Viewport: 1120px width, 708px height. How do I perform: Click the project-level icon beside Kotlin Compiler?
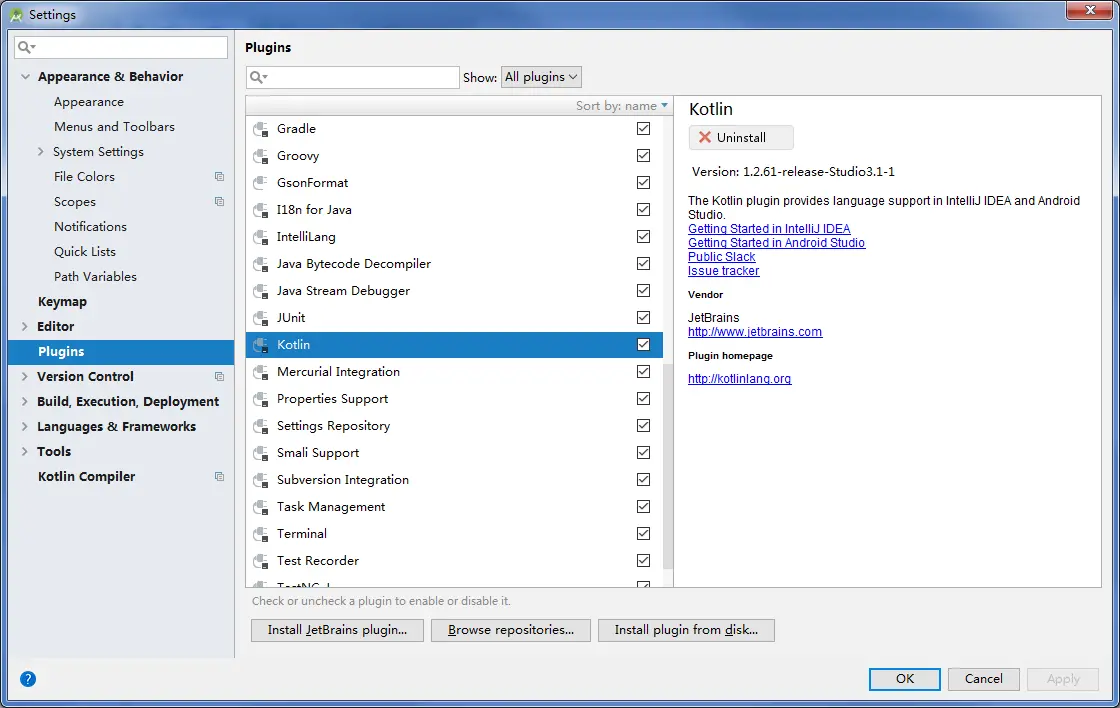point(219,477)
